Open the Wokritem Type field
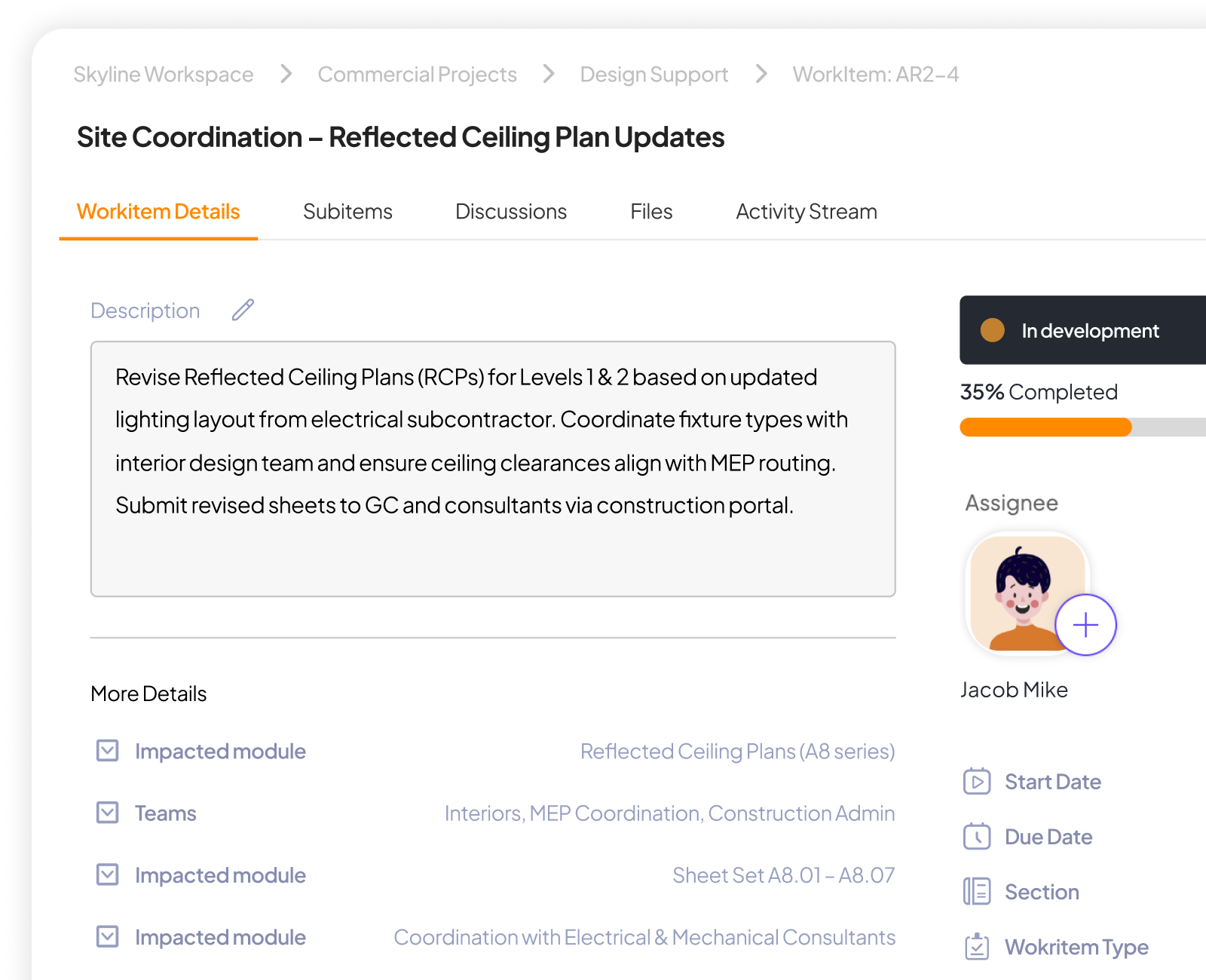The height and width of the screenshot is (980, 1206). [x=1076, y=947]
